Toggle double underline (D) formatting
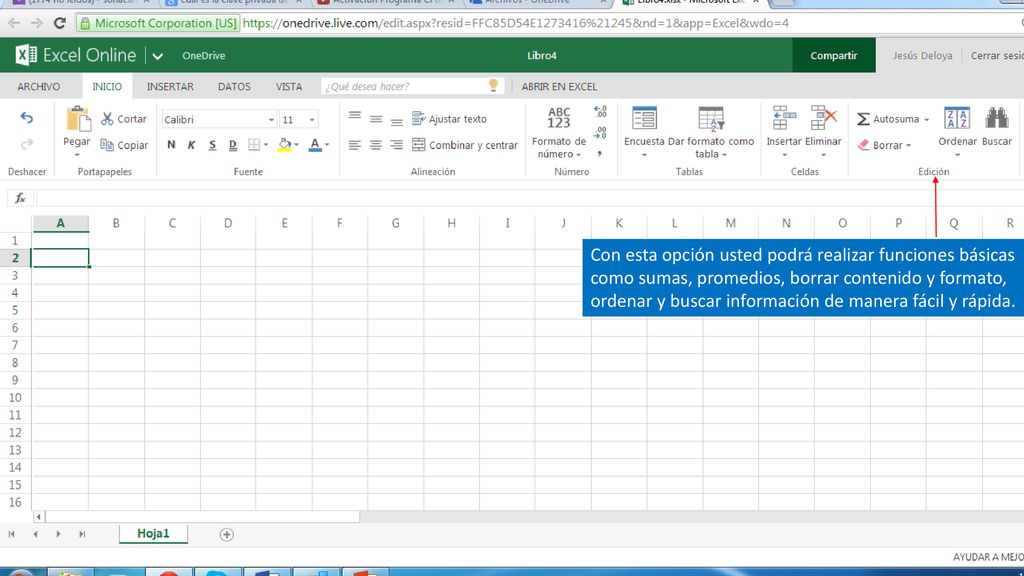This screenshot has height=576, width=1024. pyautogui.click(x=232, y=144)
